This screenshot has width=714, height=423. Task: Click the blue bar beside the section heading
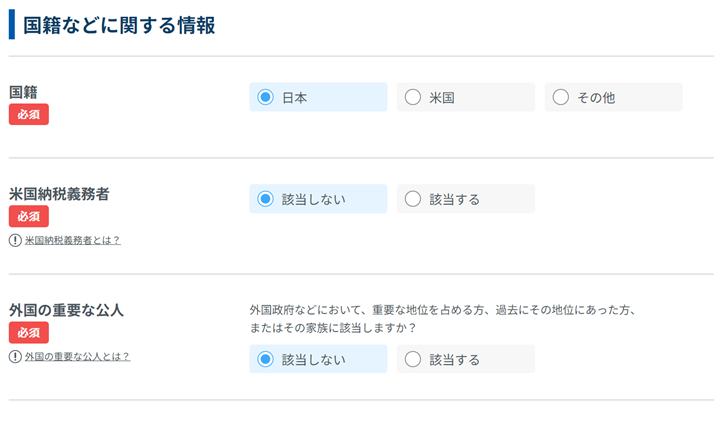(x=12, y=25)
